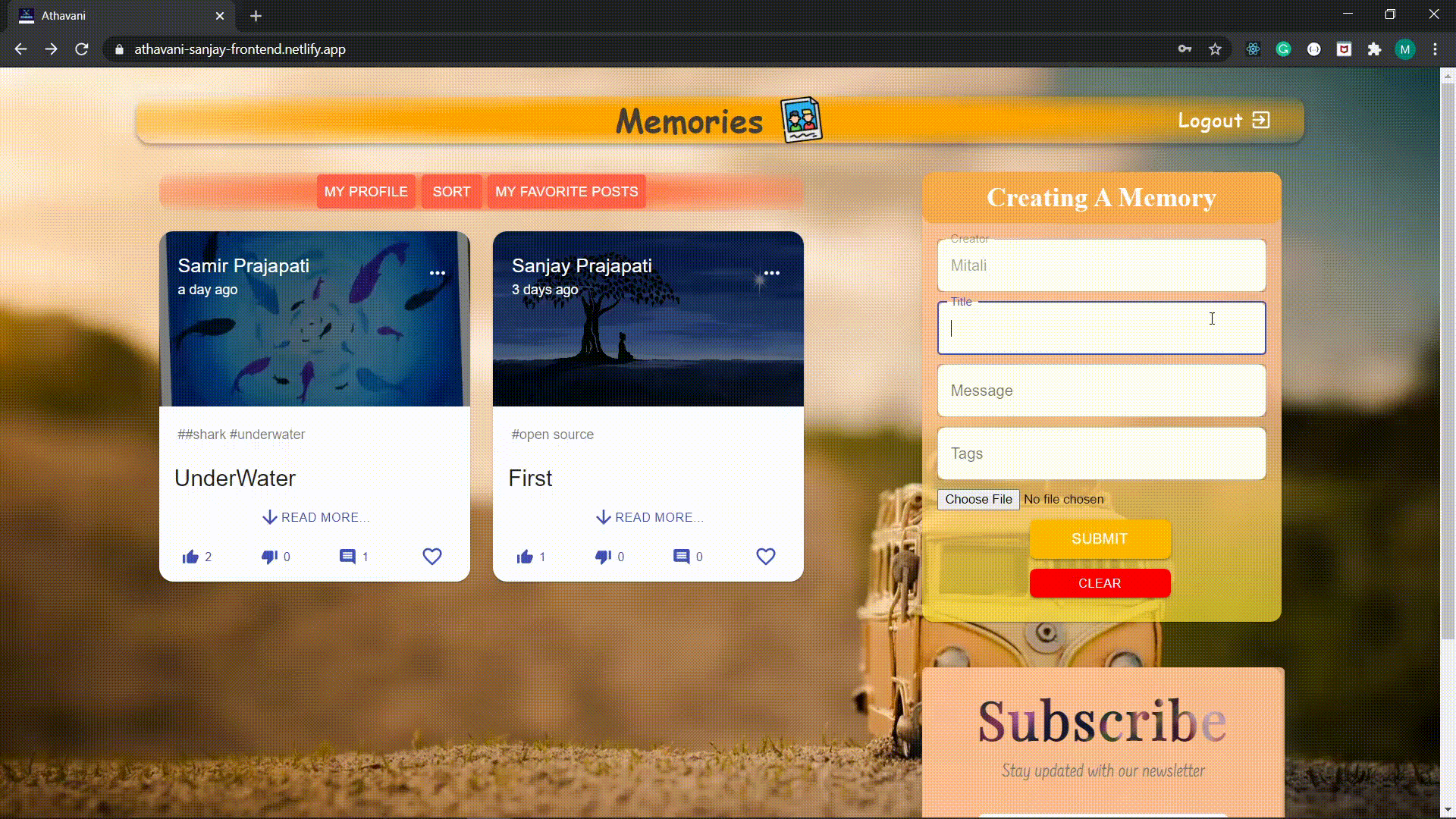Image resolution: width=1456 pixels, height=819 pixels.
Task: Click the thumbs down icon on First post
Action: tap(604, 556)
